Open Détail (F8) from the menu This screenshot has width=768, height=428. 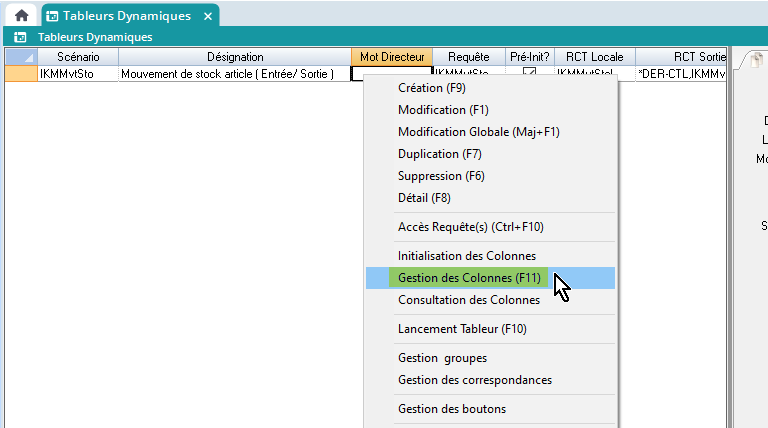point(425,198)
